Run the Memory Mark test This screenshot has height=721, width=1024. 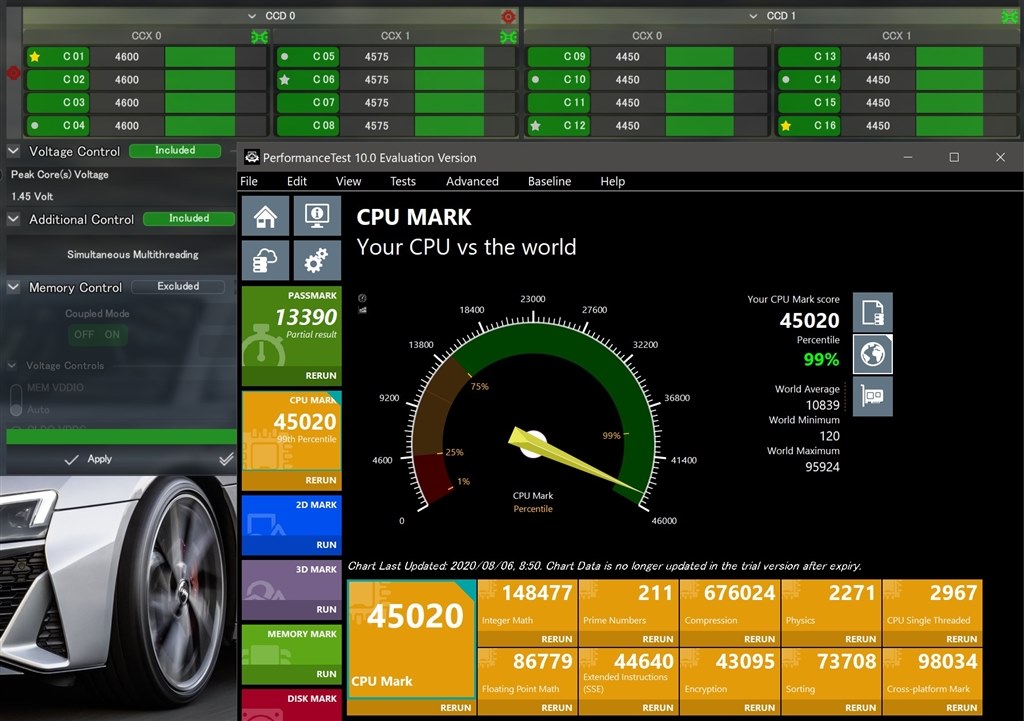[x=327, y=674]
